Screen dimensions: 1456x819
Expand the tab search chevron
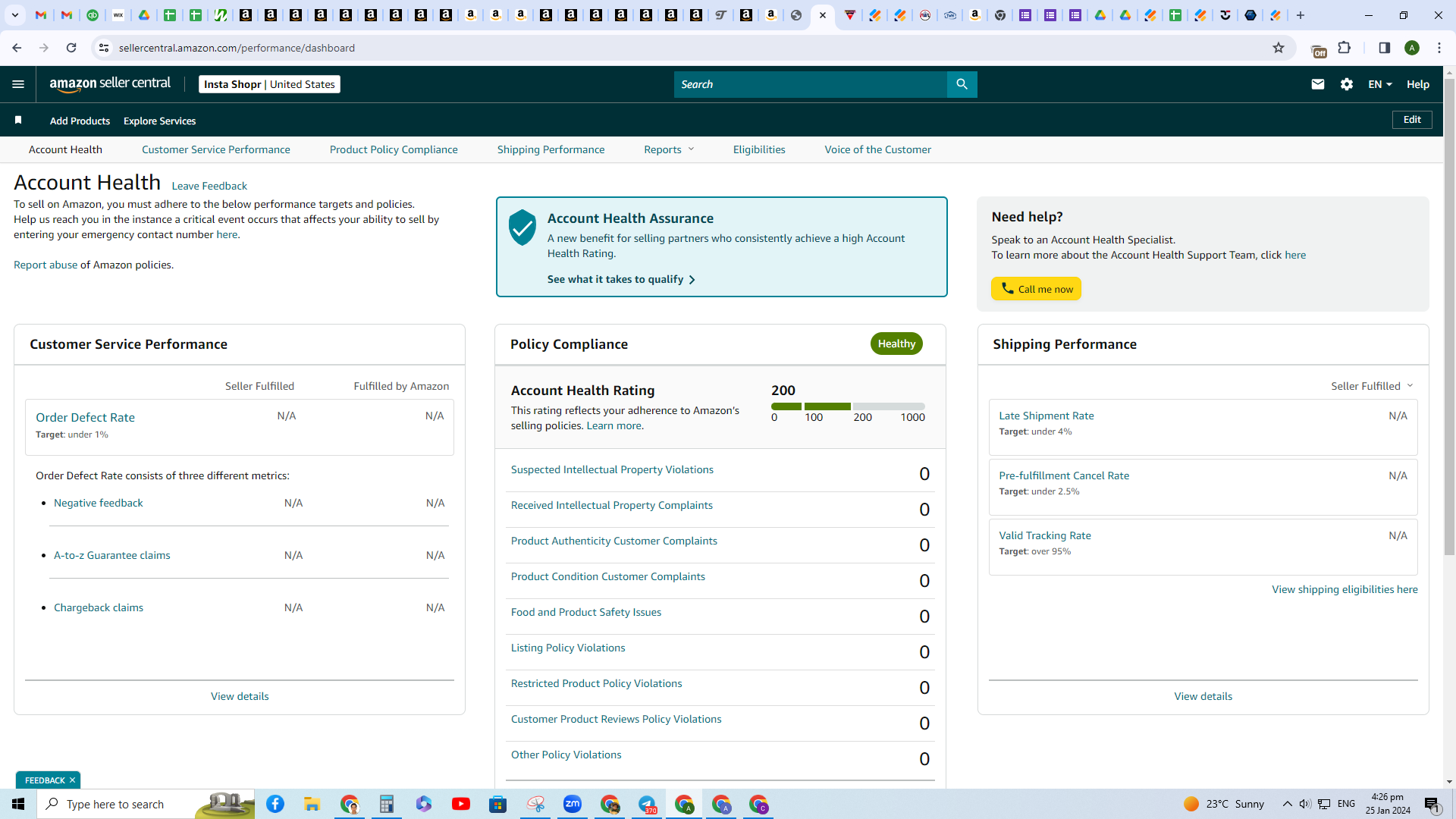click(15, 15)
